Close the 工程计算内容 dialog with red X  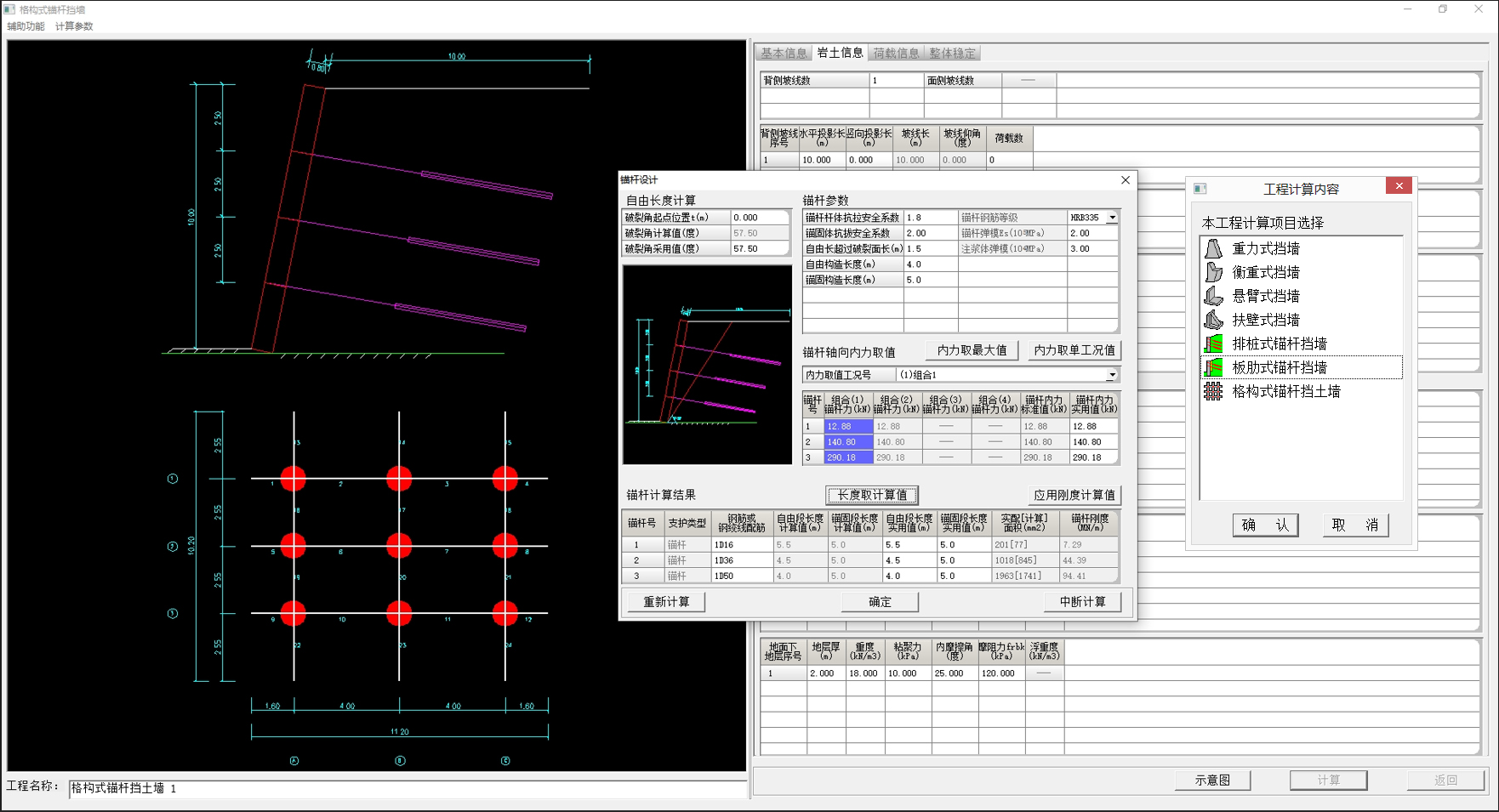pos(1399,186)
